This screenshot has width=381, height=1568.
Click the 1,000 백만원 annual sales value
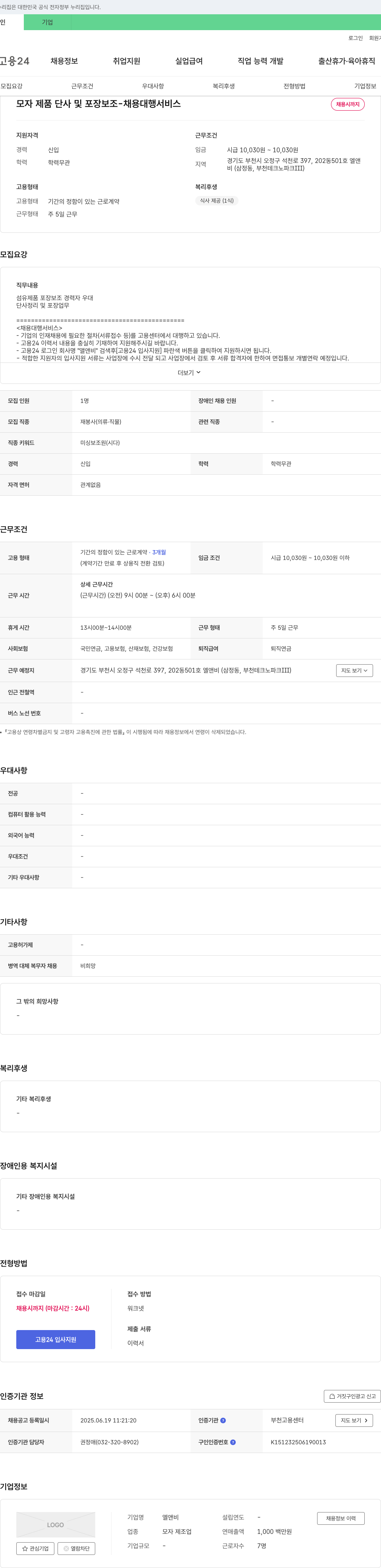[x=274, y=1532]
